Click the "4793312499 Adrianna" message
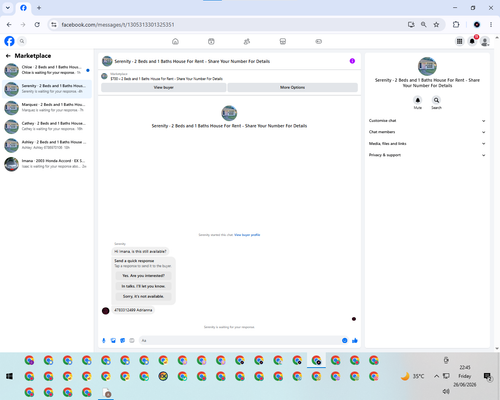 (133, 310)
